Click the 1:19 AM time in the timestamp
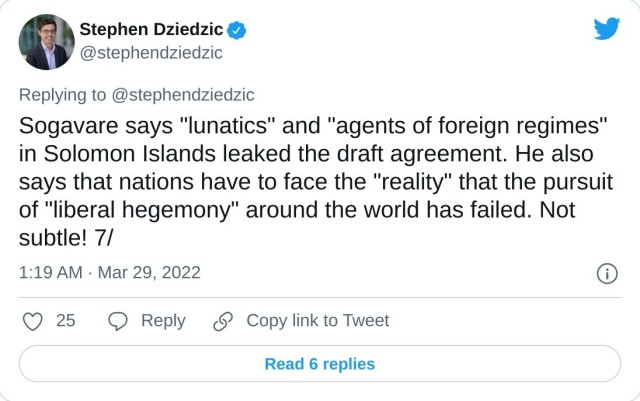Screen dimensions: 640x401 coord(50,272)
